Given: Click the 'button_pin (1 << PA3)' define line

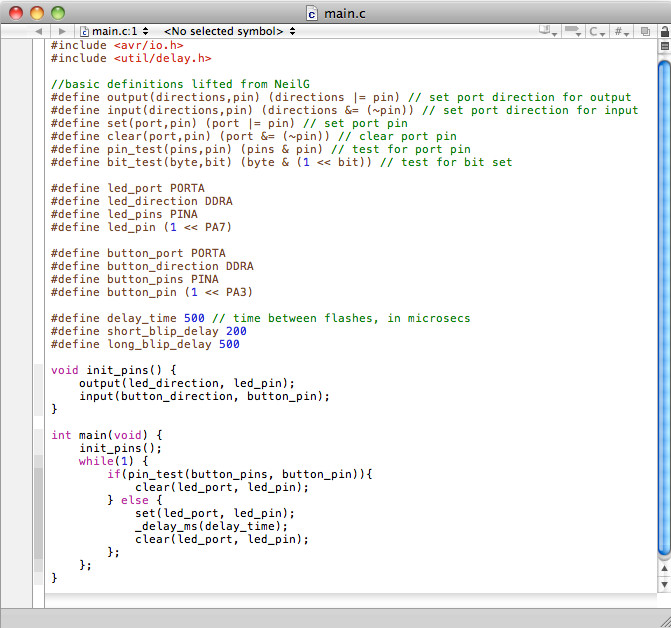Looking at the screenshot, I should click(x=152, y=292).
